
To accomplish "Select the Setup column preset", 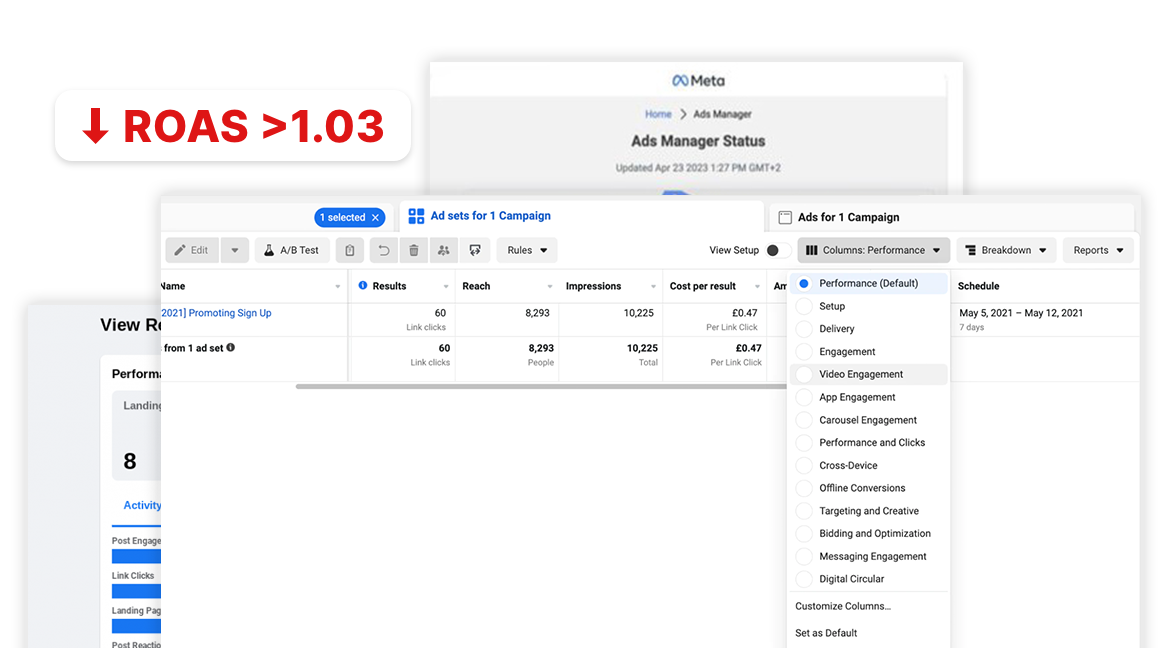I will point(869,306).
